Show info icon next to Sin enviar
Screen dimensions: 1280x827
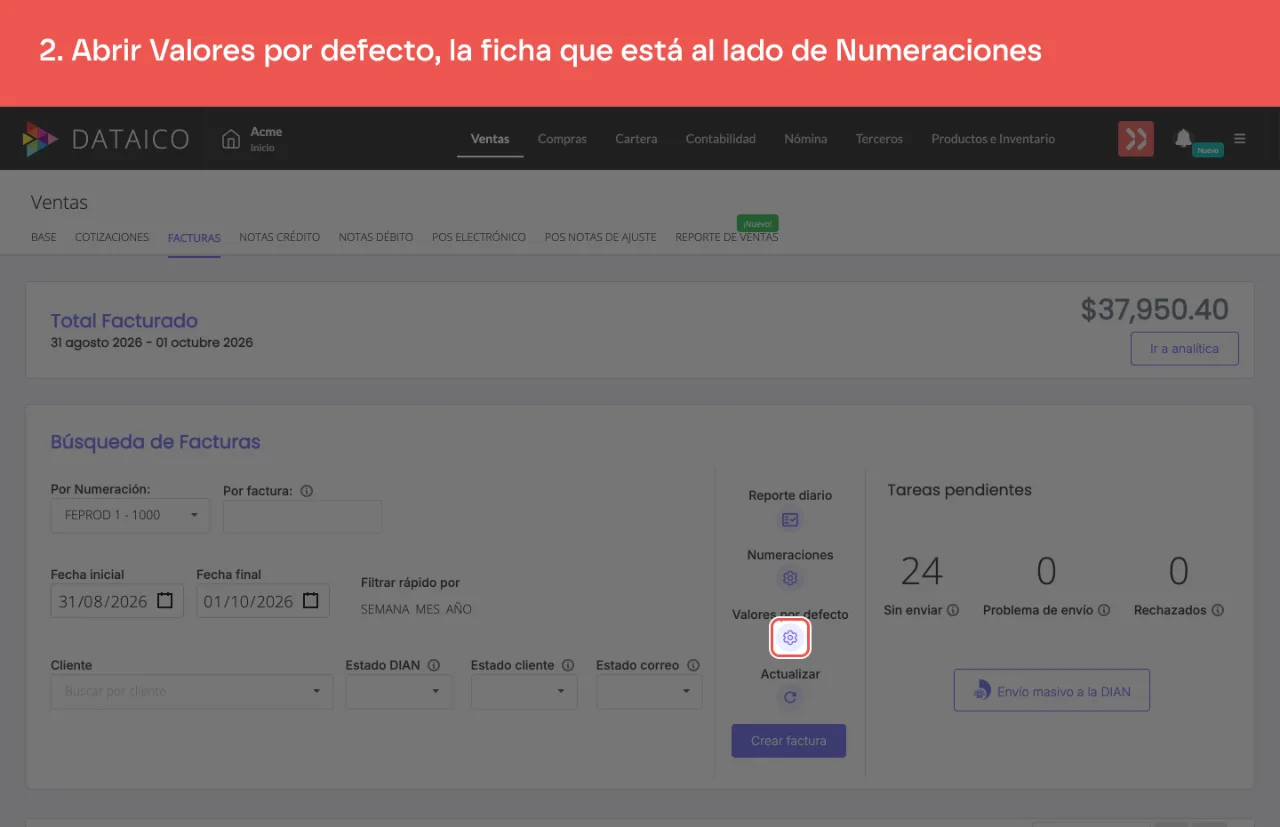coord(953,610)
